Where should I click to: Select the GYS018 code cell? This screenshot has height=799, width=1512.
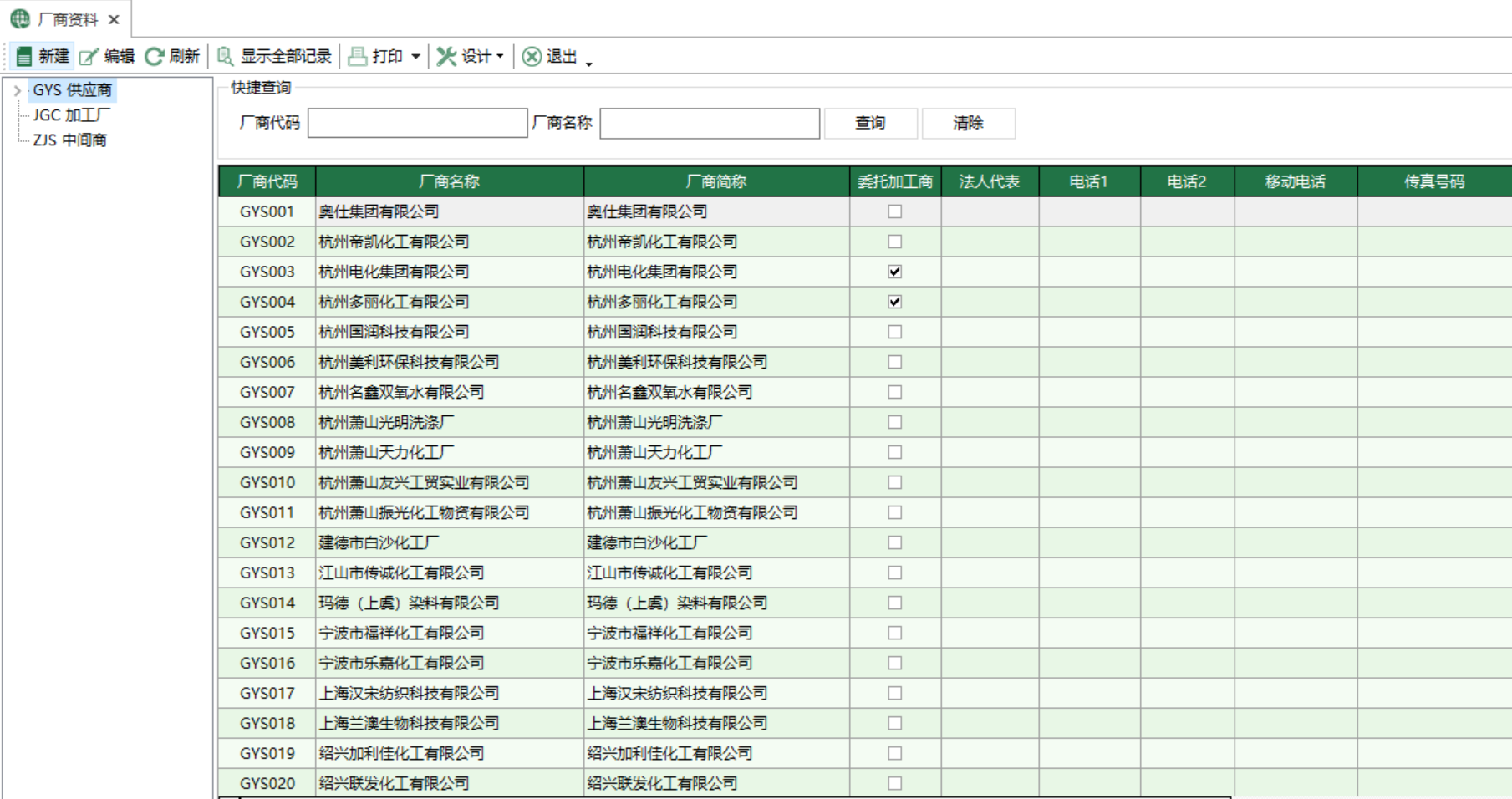[x=267, y=723]
